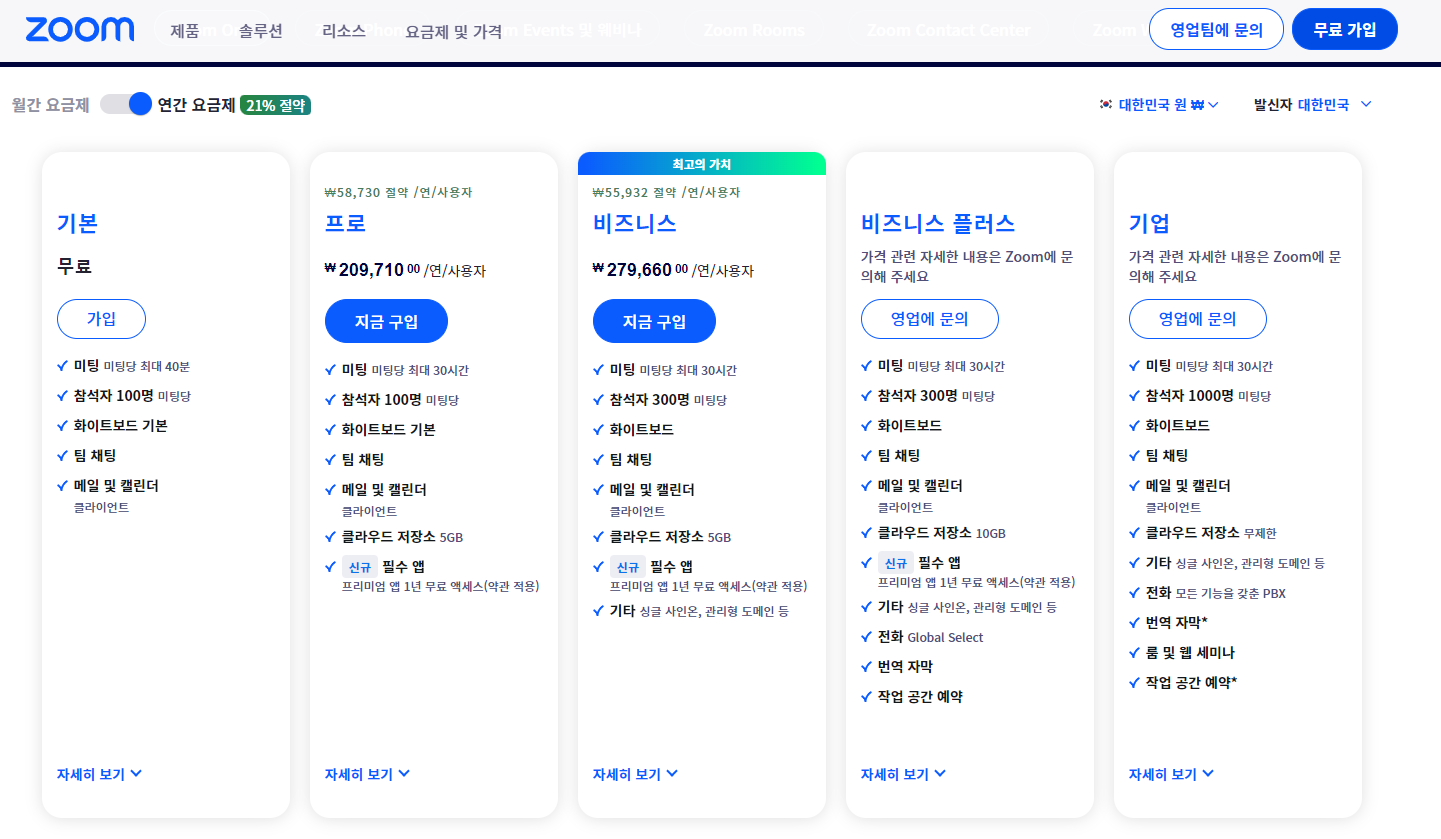
Task: Click the 기본 plan title
Action: coord(78,223)
